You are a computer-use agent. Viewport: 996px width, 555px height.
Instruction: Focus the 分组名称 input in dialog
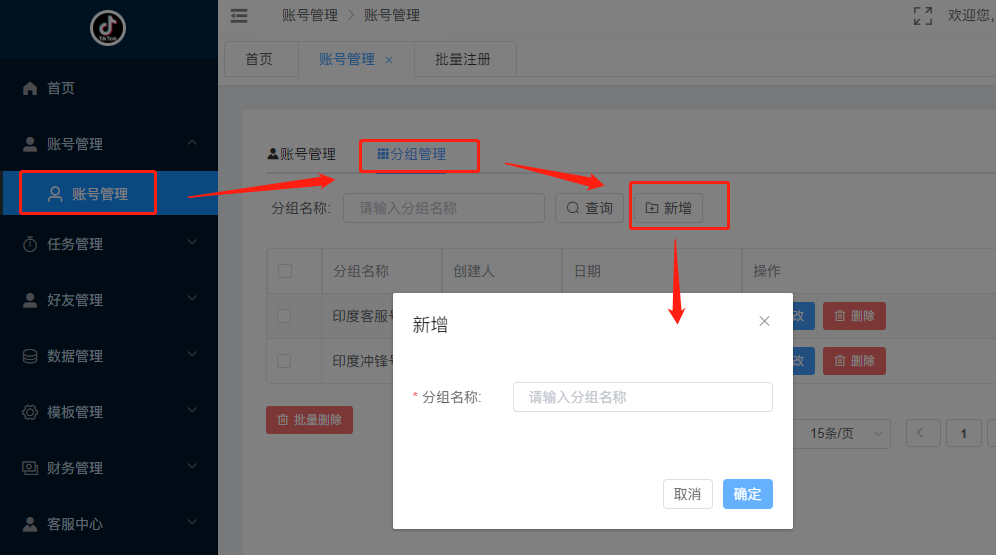(x=642, y=397)
